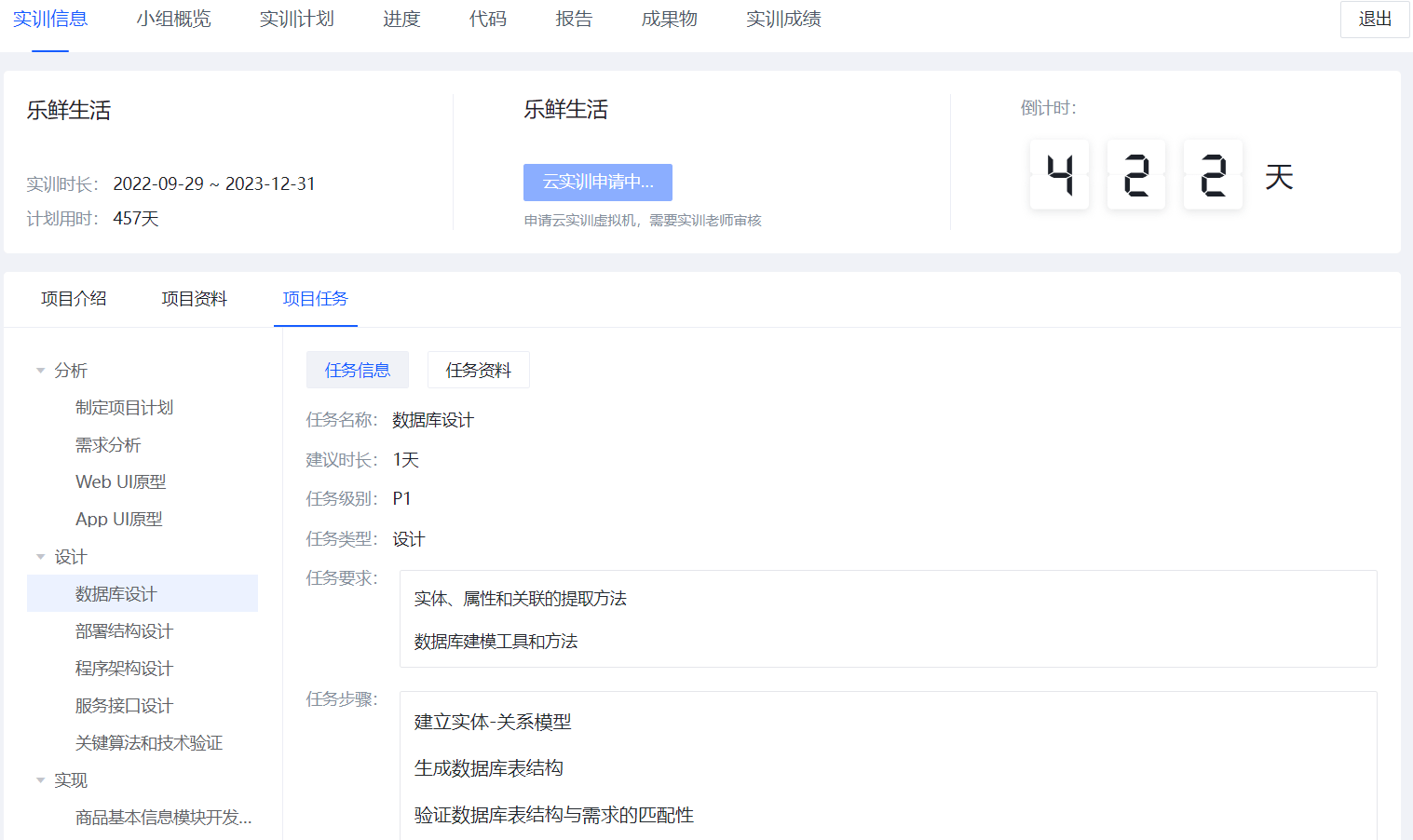1413x840 pixels.
Task: Click the 云实训申请中... button
Action: [598, 183]
